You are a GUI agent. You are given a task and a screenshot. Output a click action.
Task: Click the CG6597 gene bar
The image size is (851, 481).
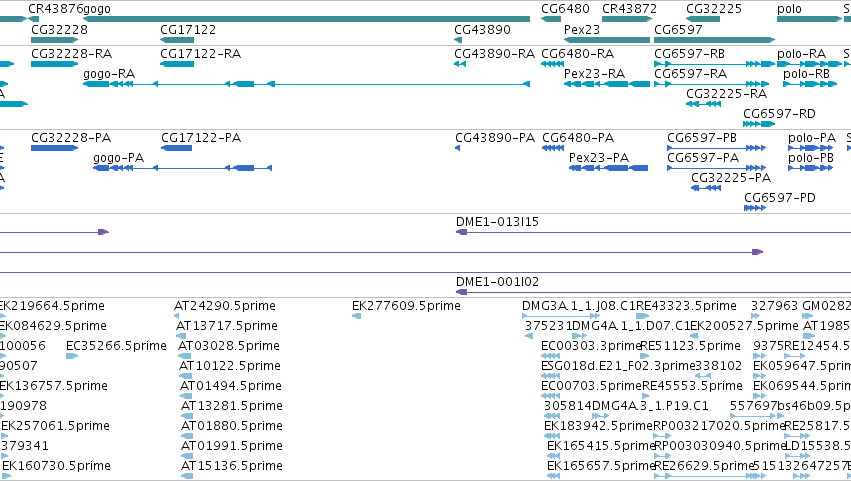pyautogui.click(x=714, y=40)
